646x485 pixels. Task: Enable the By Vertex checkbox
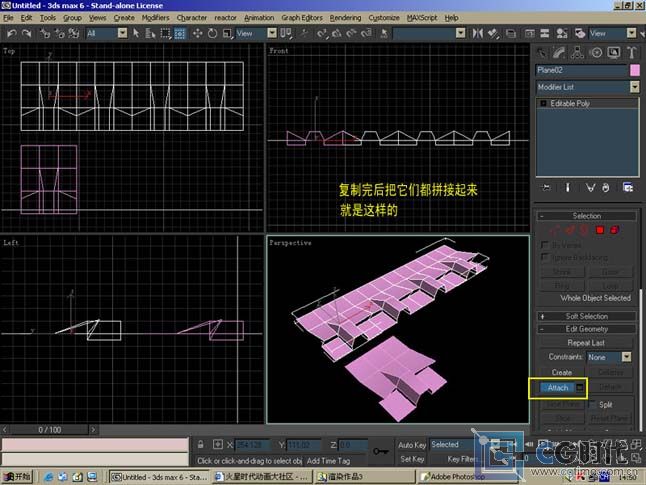pos(545,245)
